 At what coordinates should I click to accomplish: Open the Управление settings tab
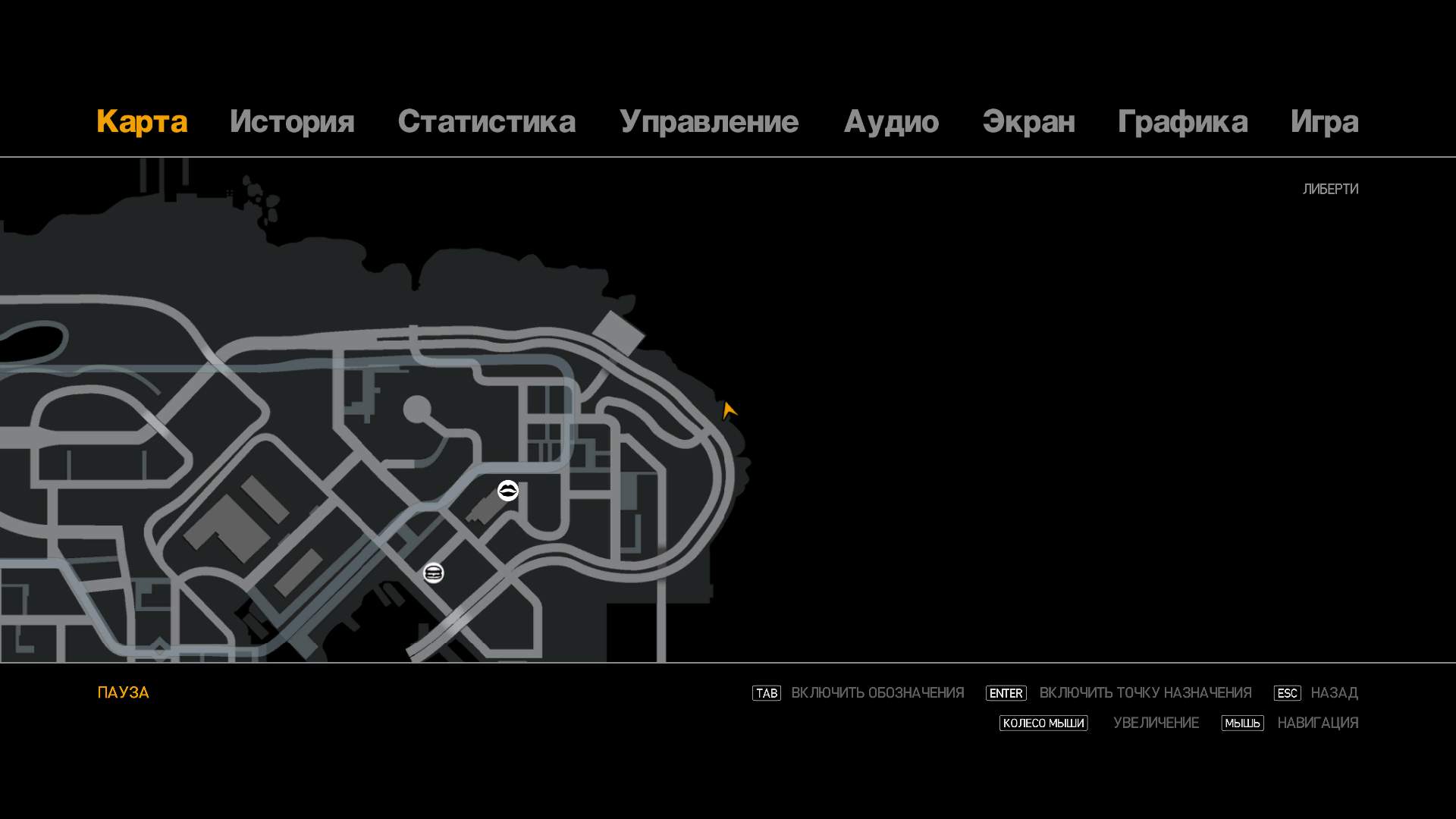[x=709, y=122]
